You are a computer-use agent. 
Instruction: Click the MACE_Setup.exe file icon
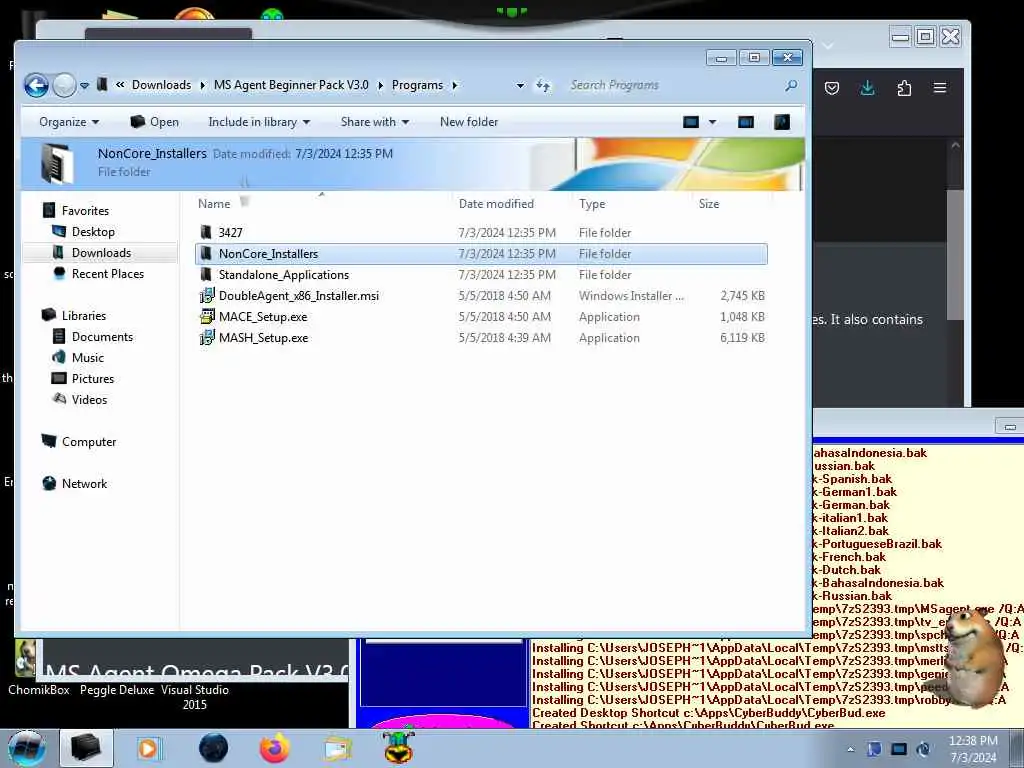(206, 317)
